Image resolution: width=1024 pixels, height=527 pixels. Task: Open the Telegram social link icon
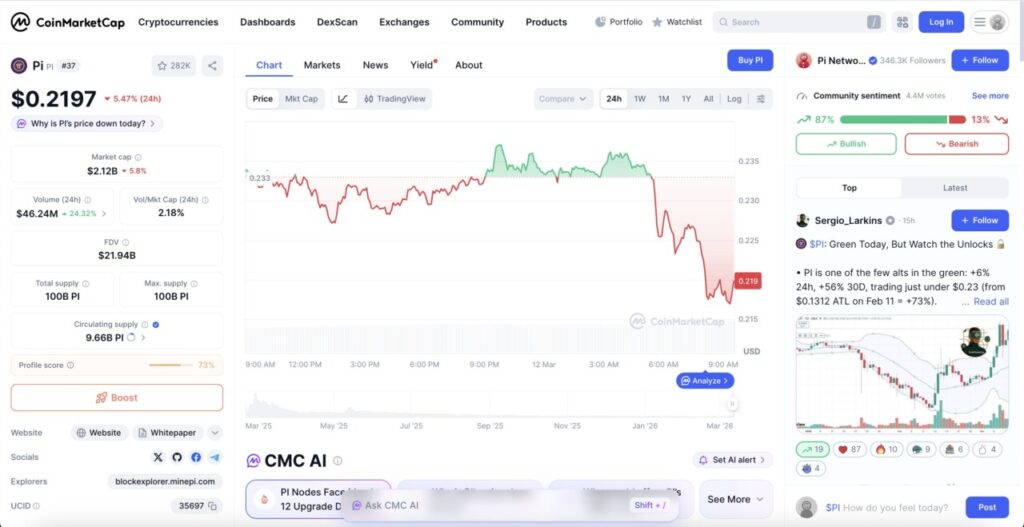(214, 457)
